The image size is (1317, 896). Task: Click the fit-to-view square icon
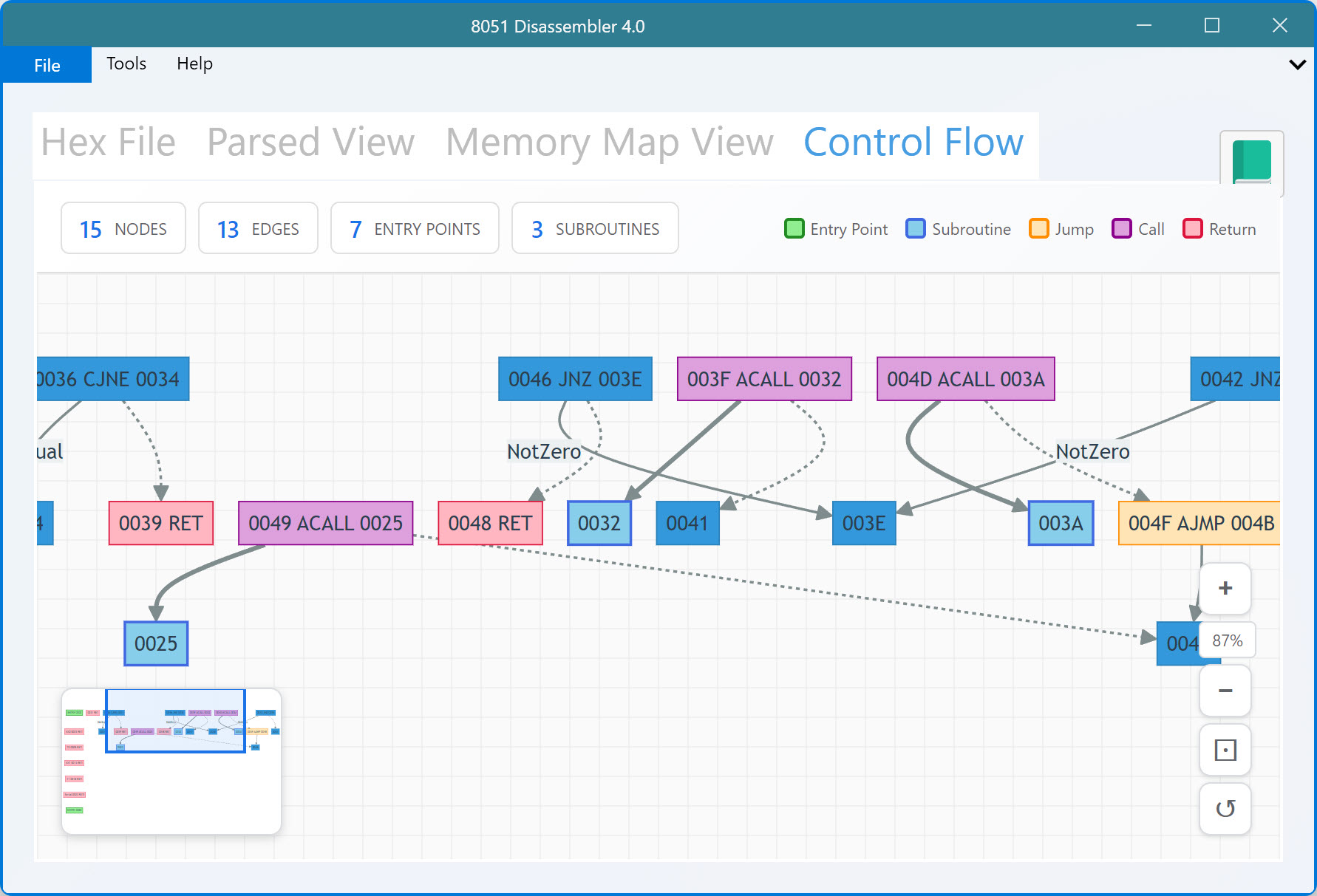coord(1225,750)
